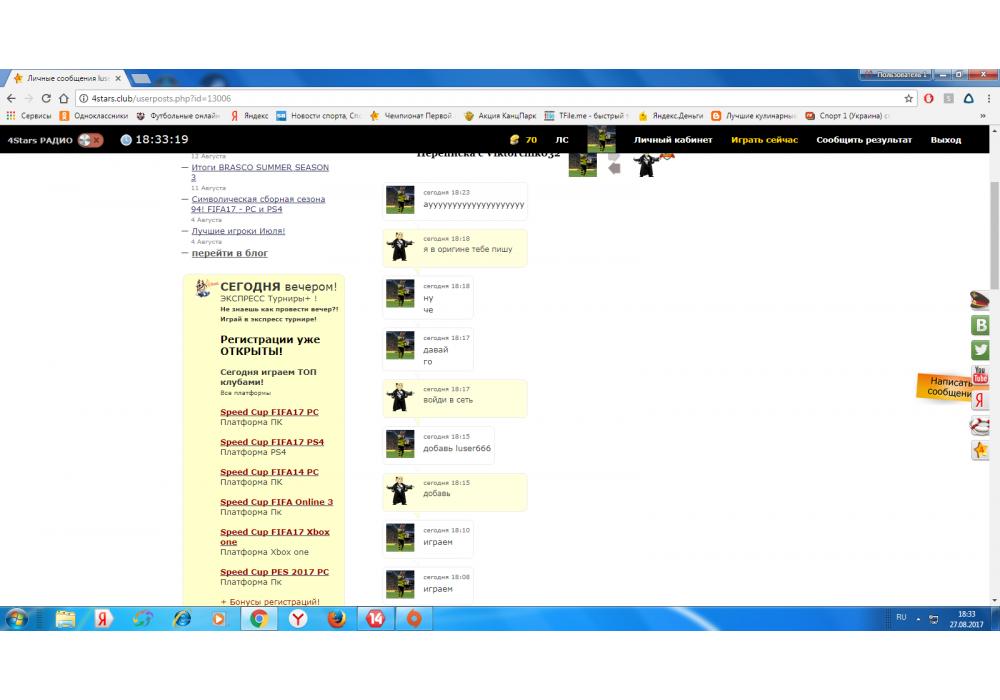Click the 4Stars star sidebar icon
This screenshot has height=700, width=1000.
981,450
